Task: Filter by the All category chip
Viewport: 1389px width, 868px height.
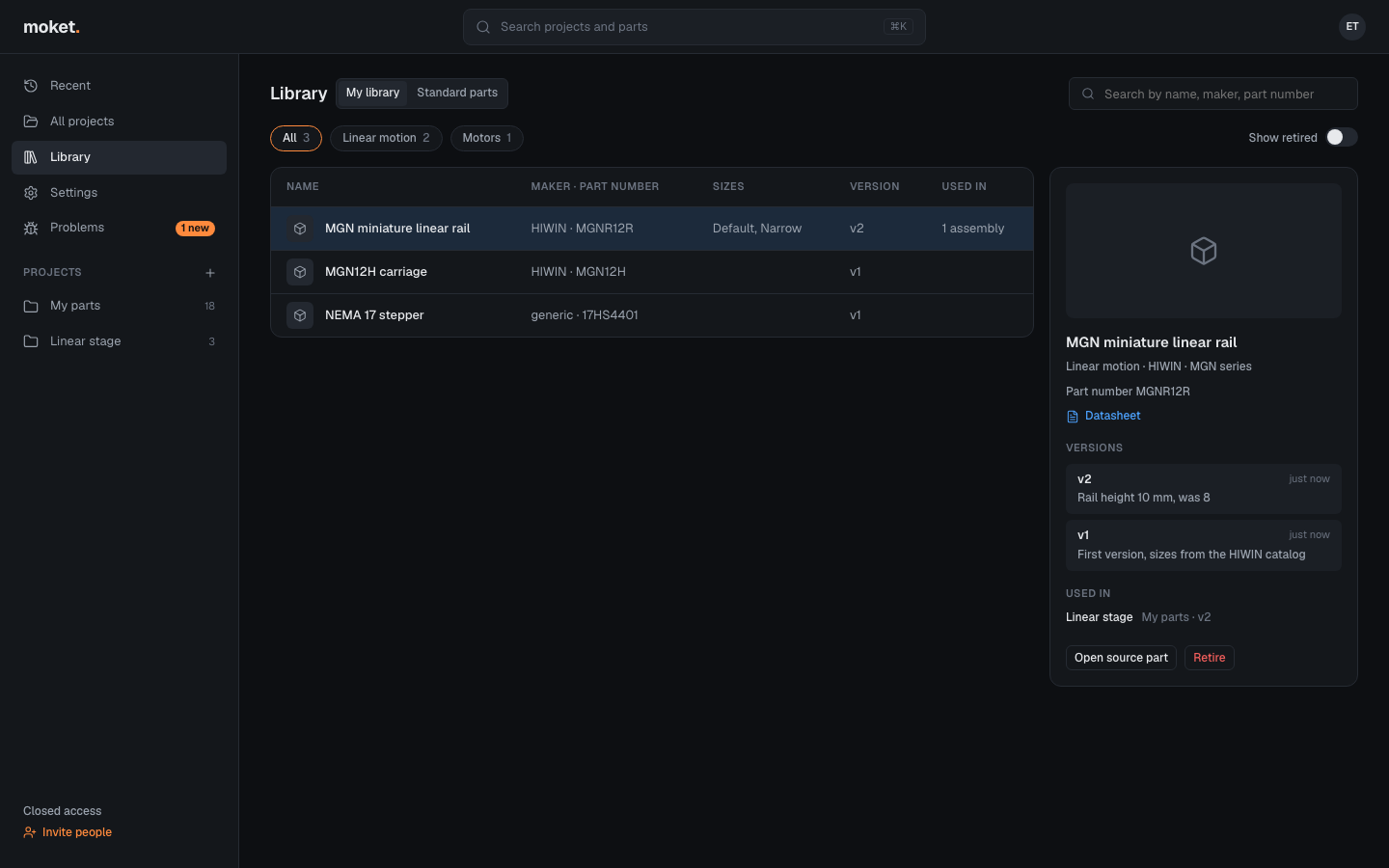Action: point(296,138)
